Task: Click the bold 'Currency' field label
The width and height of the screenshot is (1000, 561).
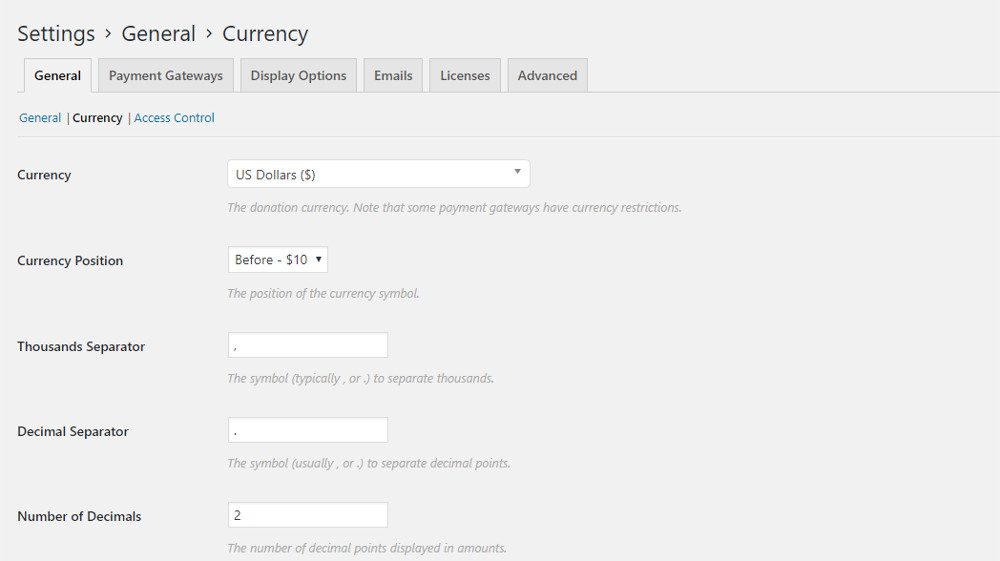Action: (x=44, y=175)
